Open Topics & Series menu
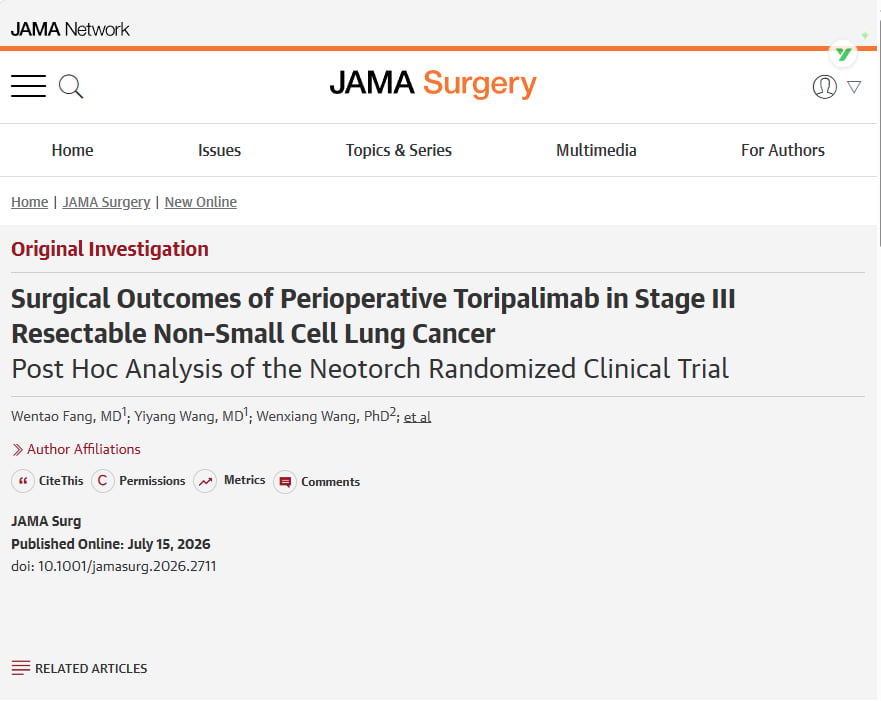 pos(398,151)
